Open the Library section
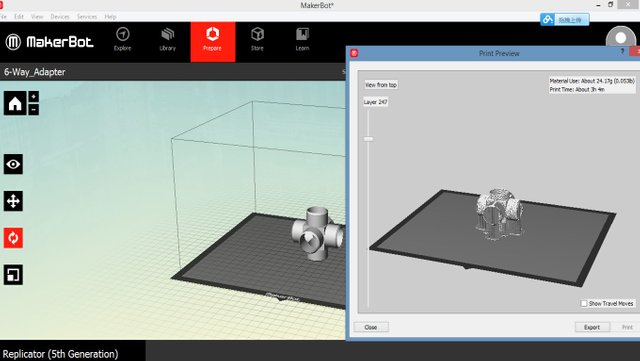The image size is (640, 361). pyautogui.click(x=167, y=40)
